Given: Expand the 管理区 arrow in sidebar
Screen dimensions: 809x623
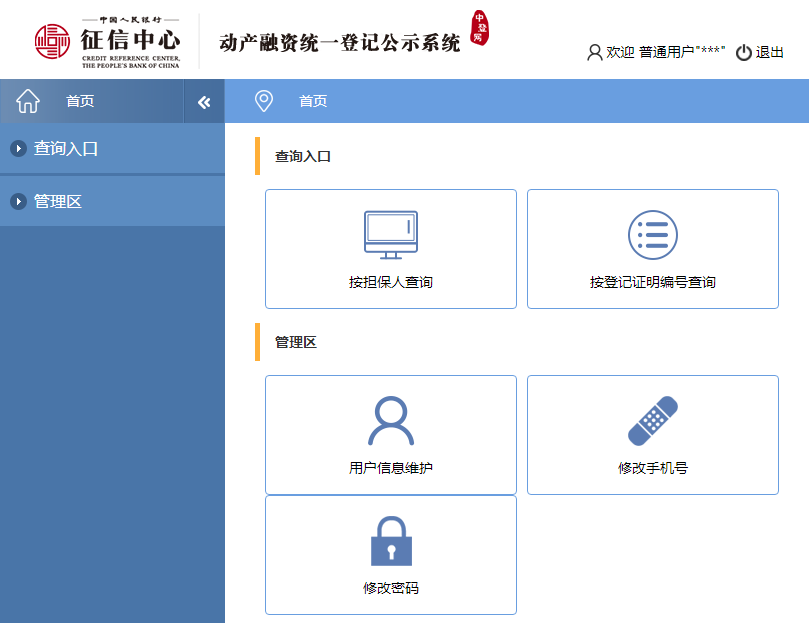Looking at the screenshot, I should pyautogui.click(x=18, y=202).
